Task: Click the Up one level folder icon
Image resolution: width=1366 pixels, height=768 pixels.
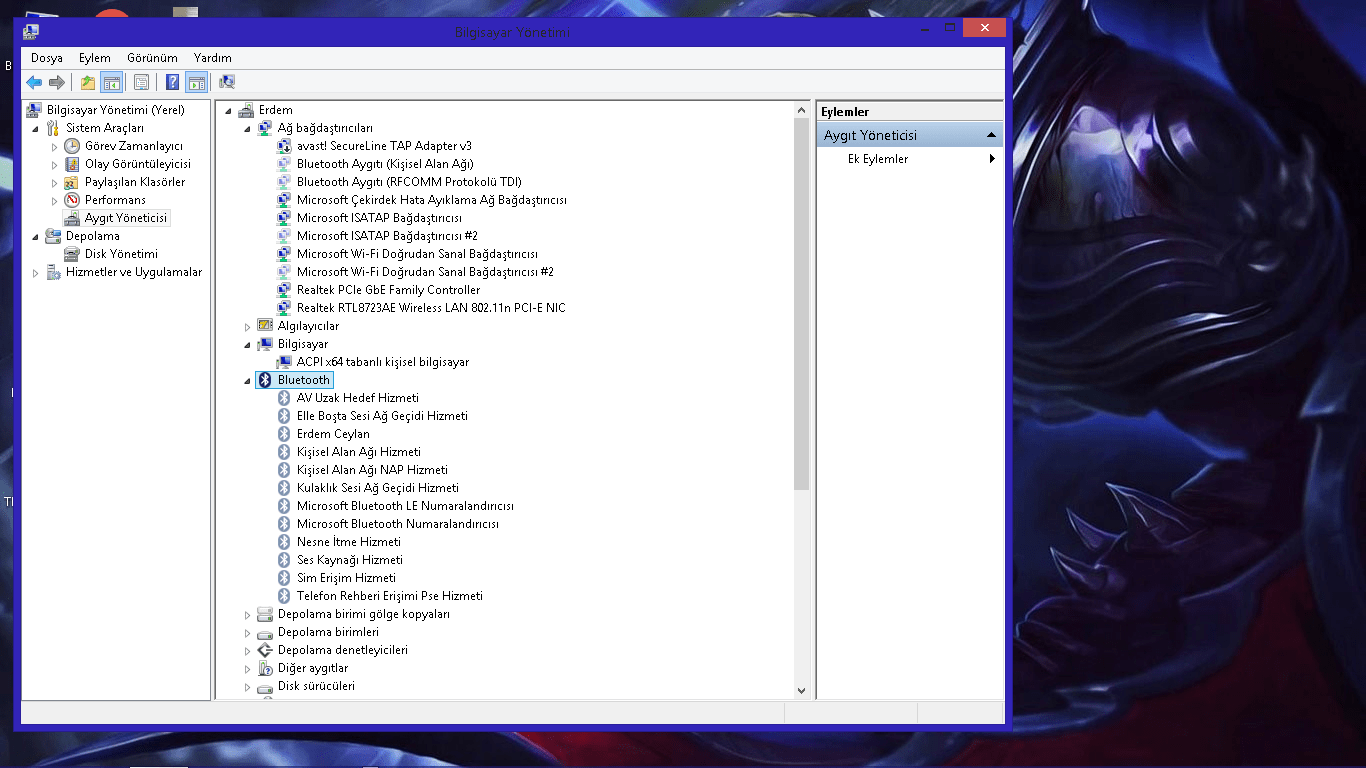Action: coord(88,82)
